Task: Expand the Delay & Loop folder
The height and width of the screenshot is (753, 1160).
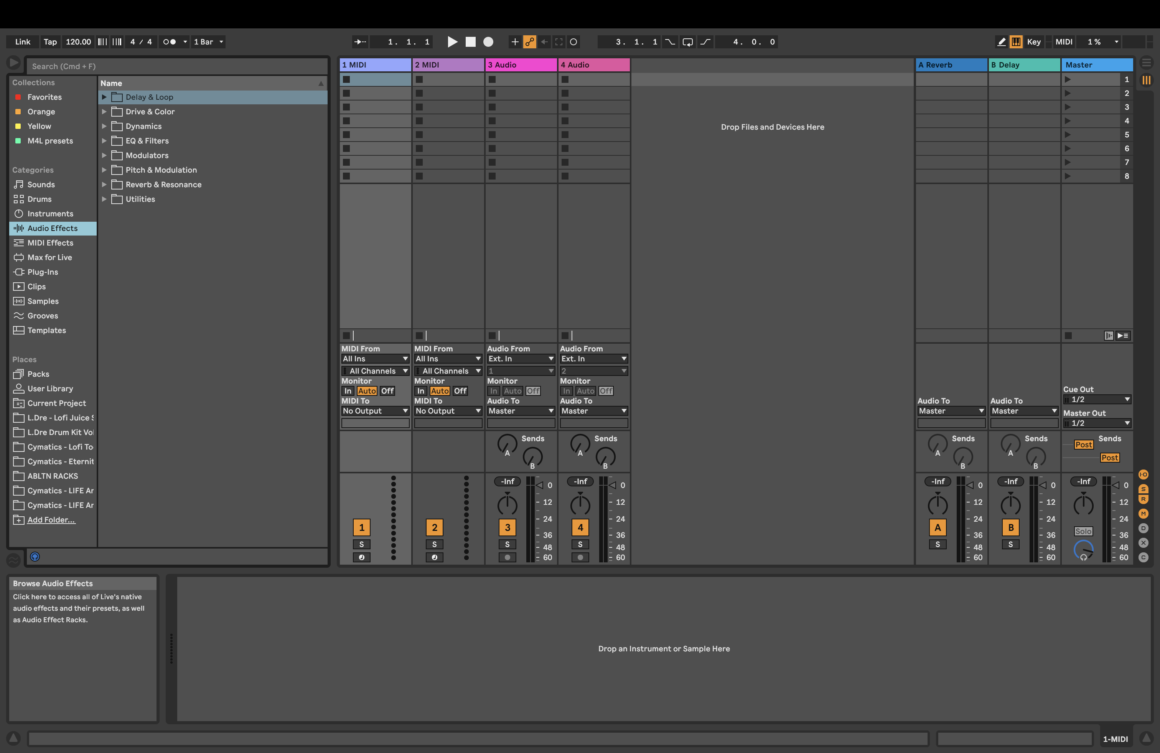Action: click(x=103, y=96)
